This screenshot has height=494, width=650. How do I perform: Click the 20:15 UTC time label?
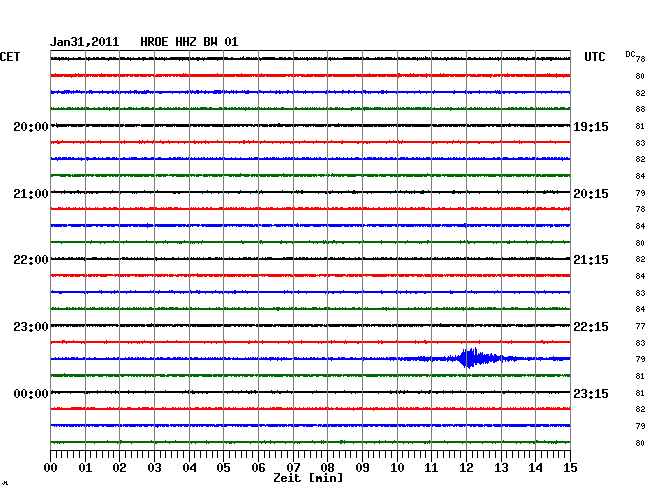[x=591, y=194]
